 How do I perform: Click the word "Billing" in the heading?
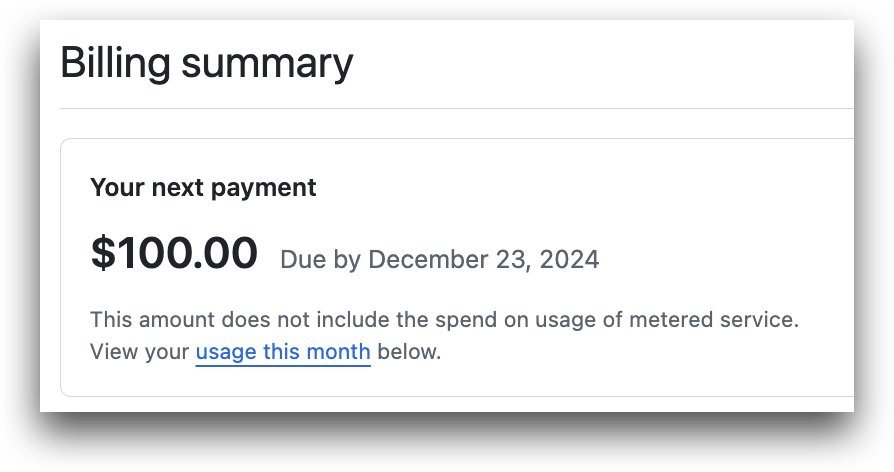coord(115,63)
